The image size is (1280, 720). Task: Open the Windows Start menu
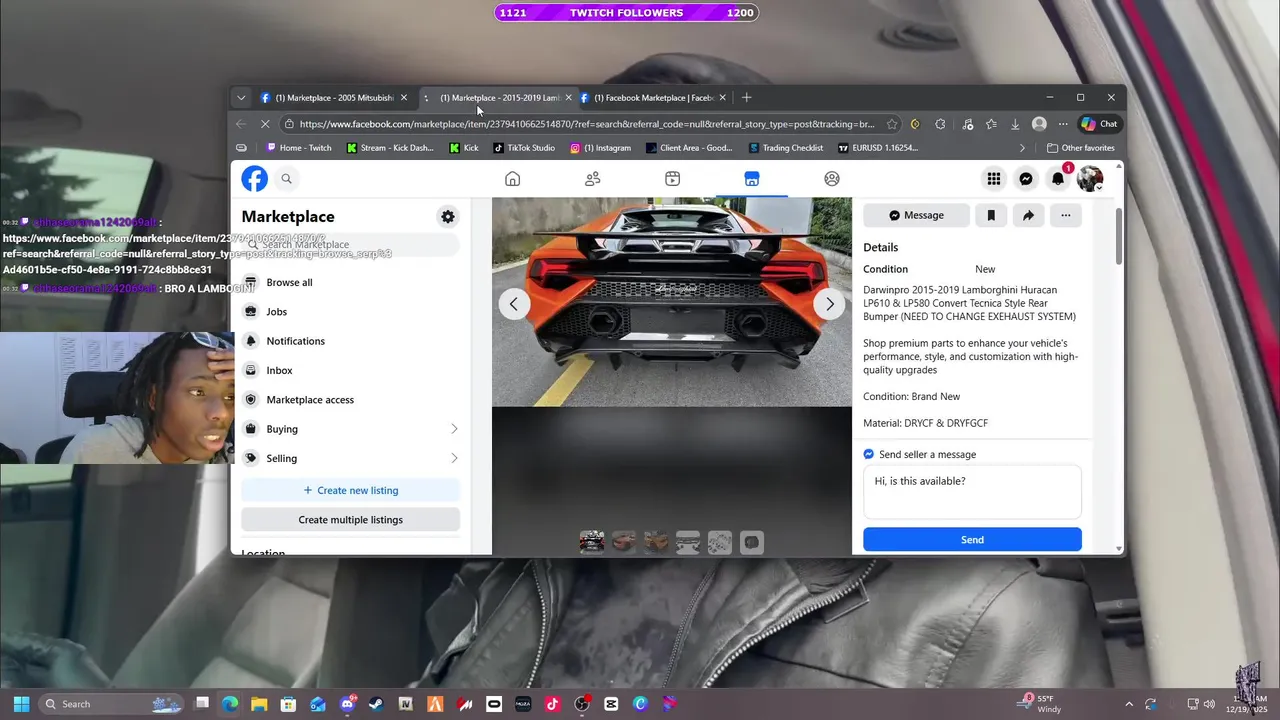tap(21, 704)
